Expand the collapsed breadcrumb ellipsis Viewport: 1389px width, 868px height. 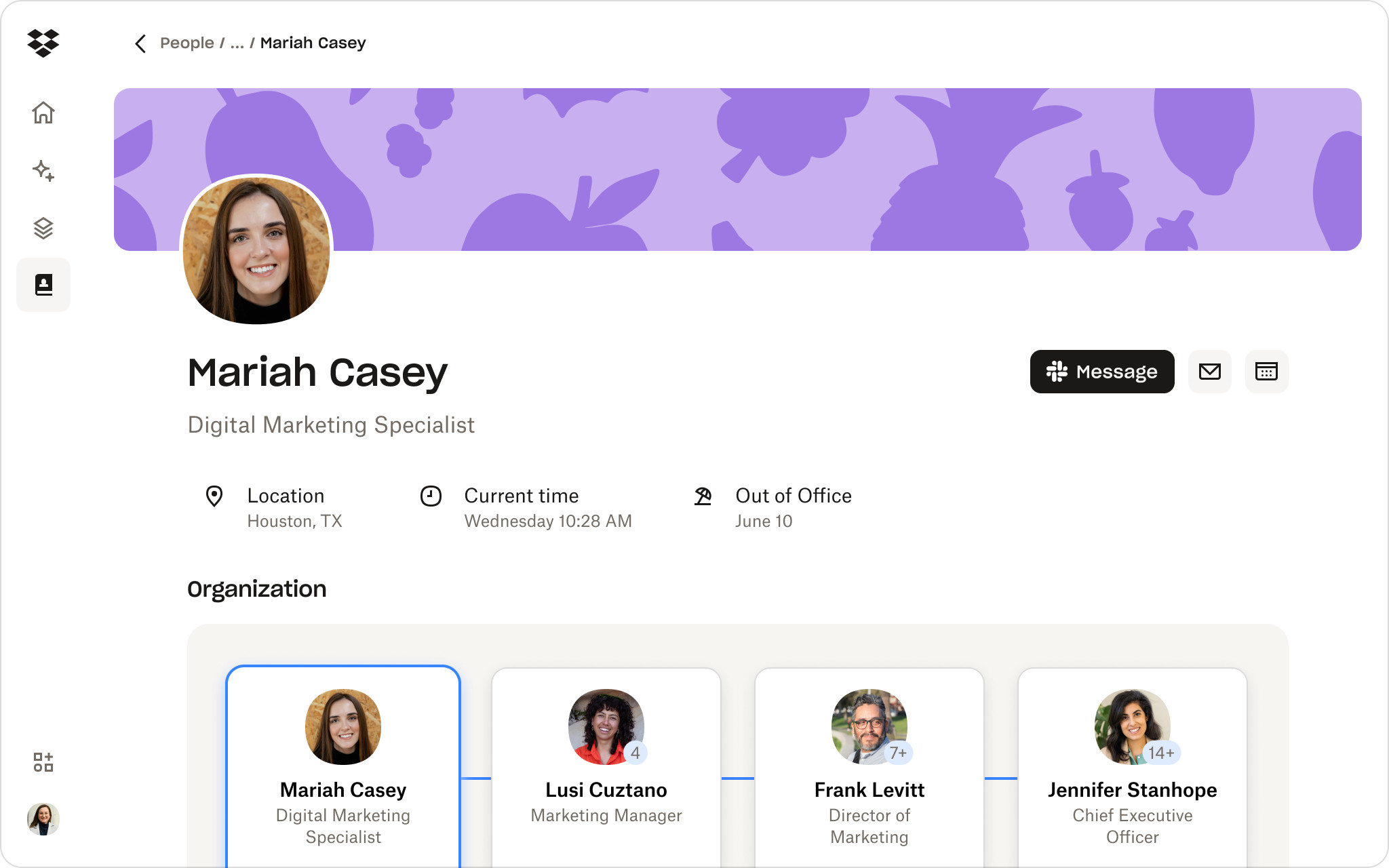(237, 43)
